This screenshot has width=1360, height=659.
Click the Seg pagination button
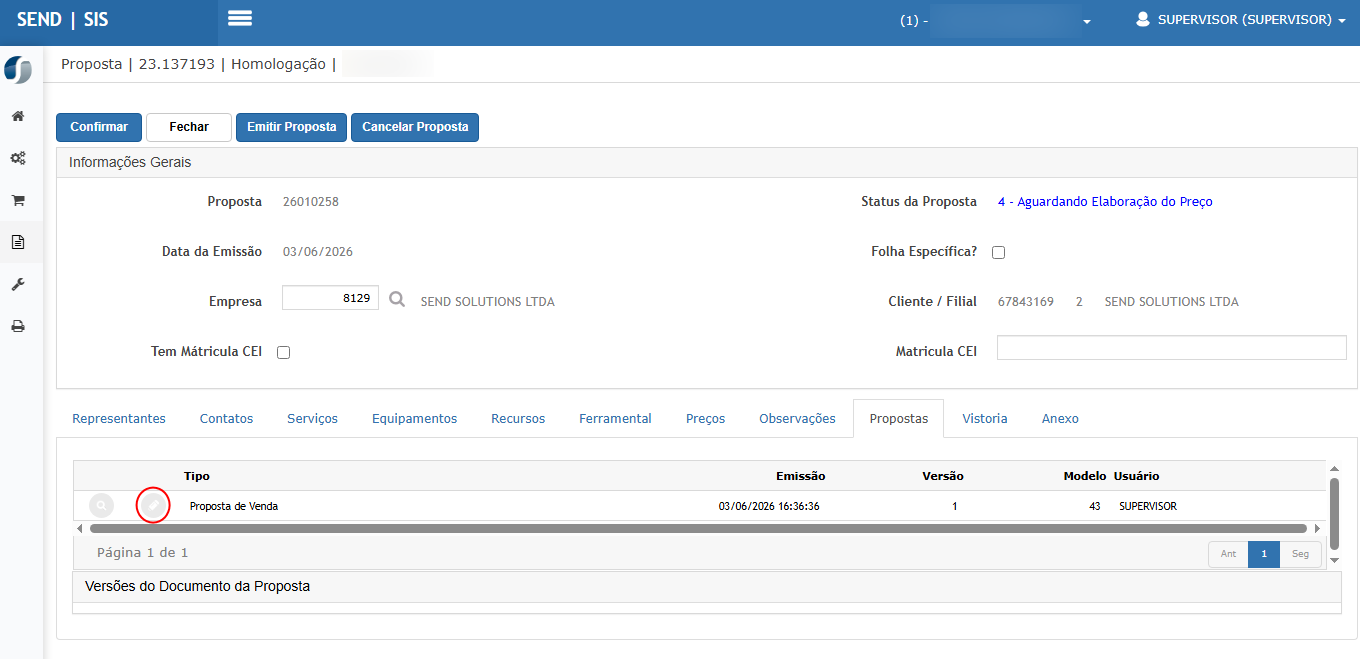point(1300,554)
